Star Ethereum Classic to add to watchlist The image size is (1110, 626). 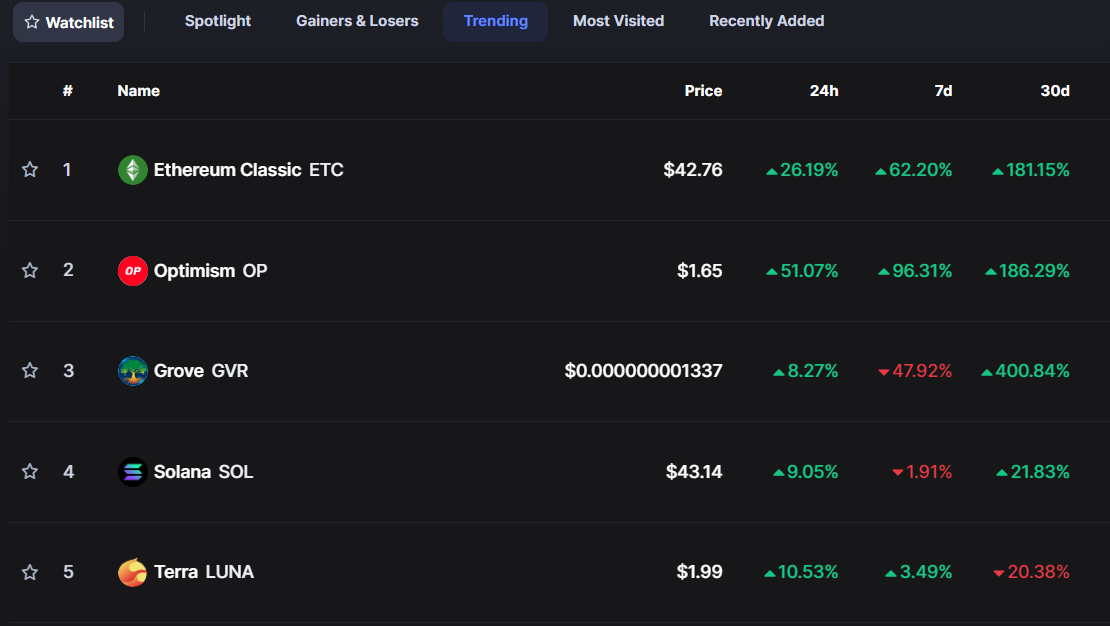pos(30,170)
